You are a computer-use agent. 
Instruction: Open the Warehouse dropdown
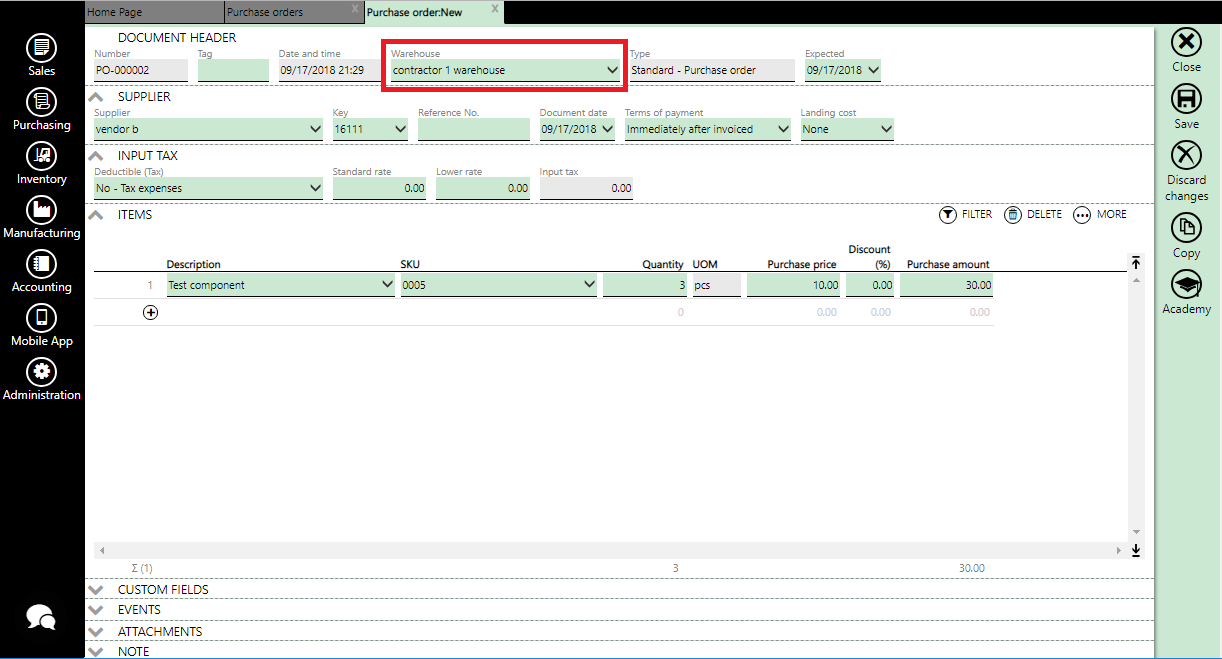point(612,71)
